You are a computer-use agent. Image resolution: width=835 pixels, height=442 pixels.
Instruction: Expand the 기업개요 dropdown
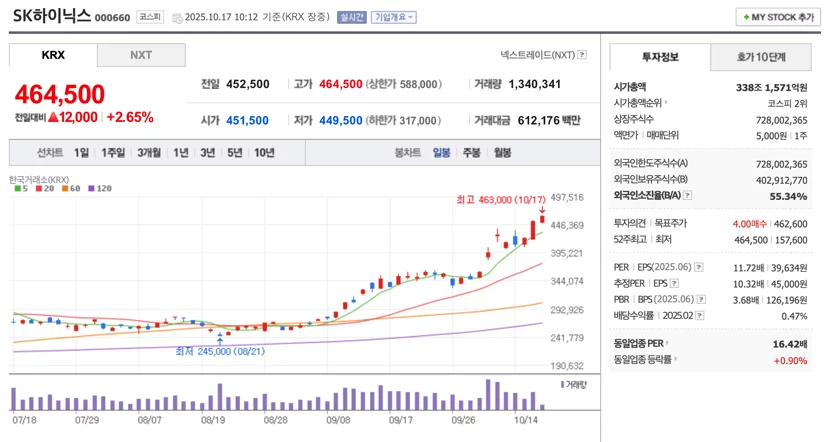(394, 18)
